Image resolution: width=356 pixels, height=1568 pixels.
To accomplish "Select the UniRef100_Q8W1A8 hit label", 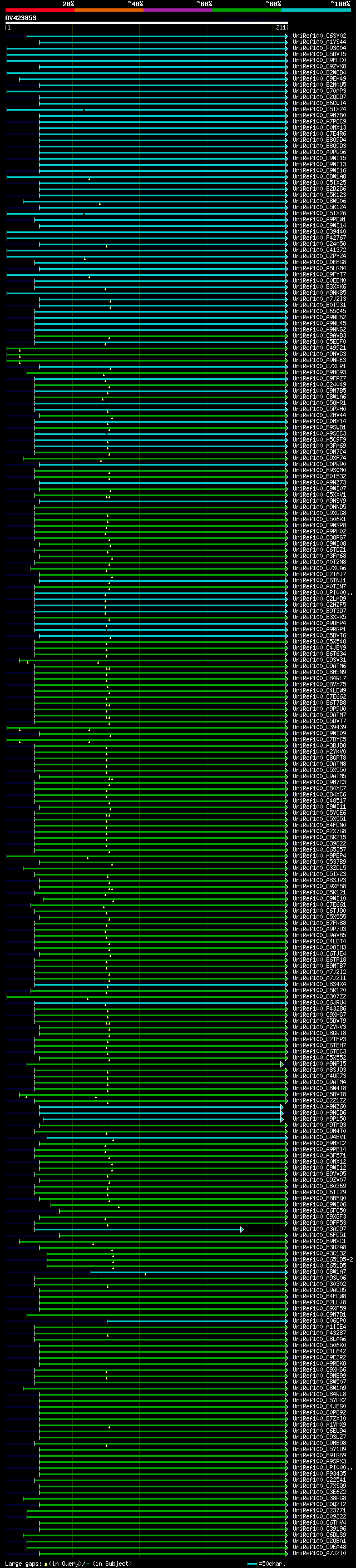I will 319,176.
